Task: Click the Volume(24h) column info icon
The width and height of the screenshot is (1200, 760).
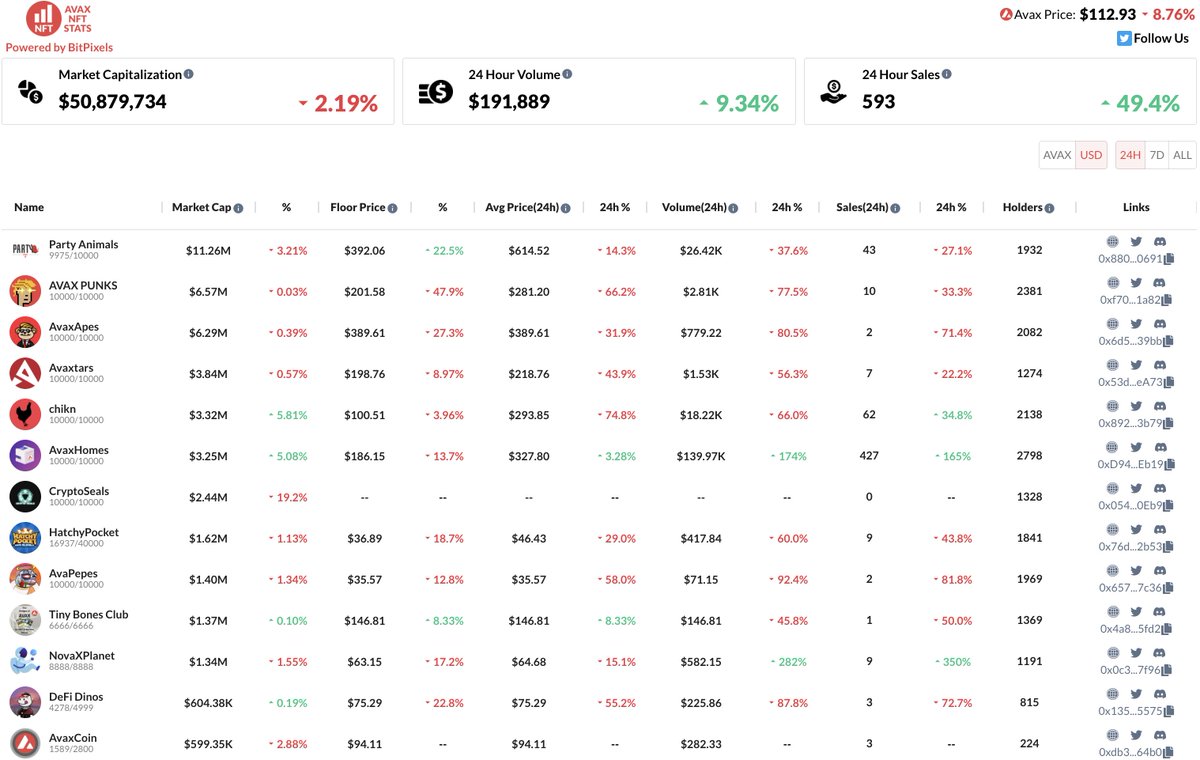Action: (x=734, y=208)
